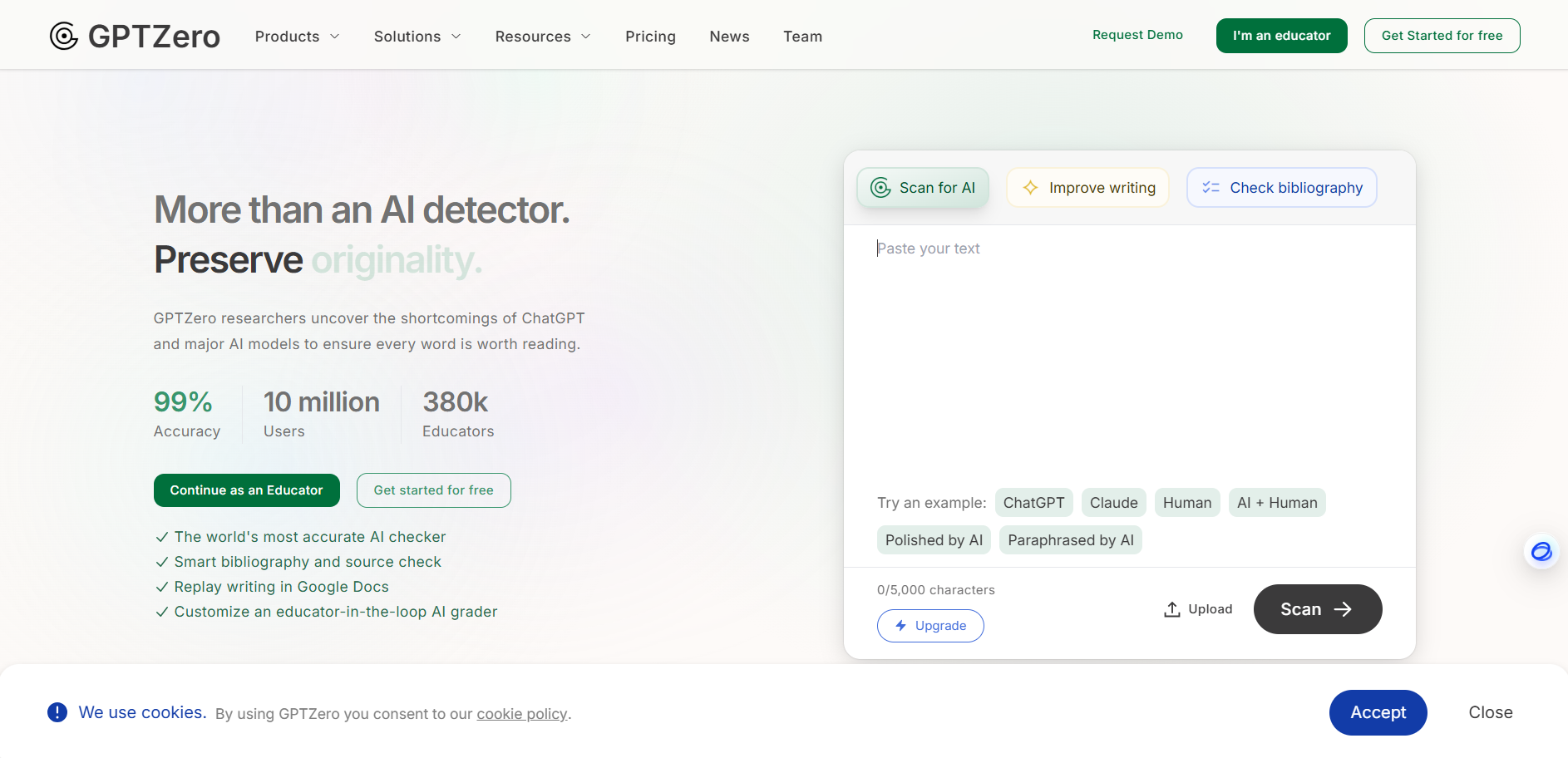Click the lightning bolt icon in Upgrade
1568x758 pixels.
(900, 626)
